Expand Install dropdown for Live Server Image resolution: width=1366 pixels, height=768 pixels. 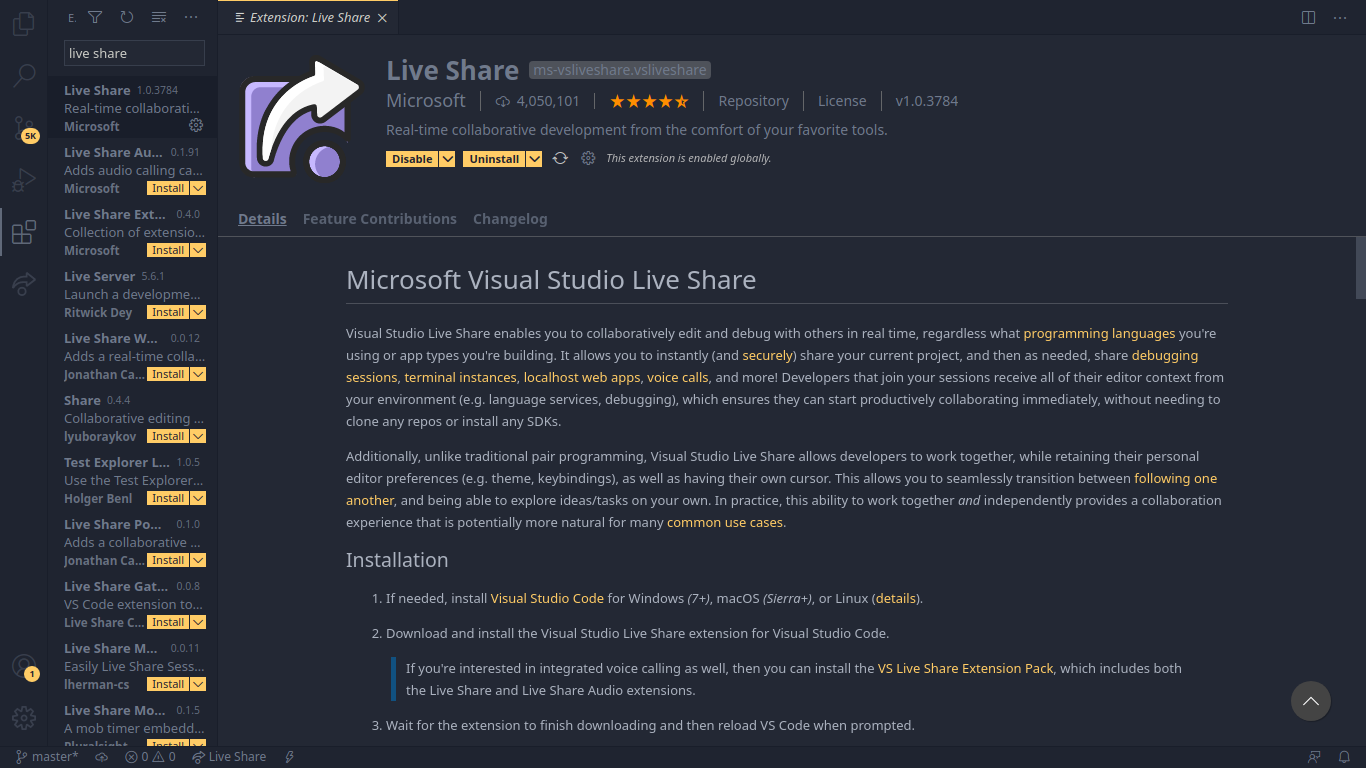198,312
